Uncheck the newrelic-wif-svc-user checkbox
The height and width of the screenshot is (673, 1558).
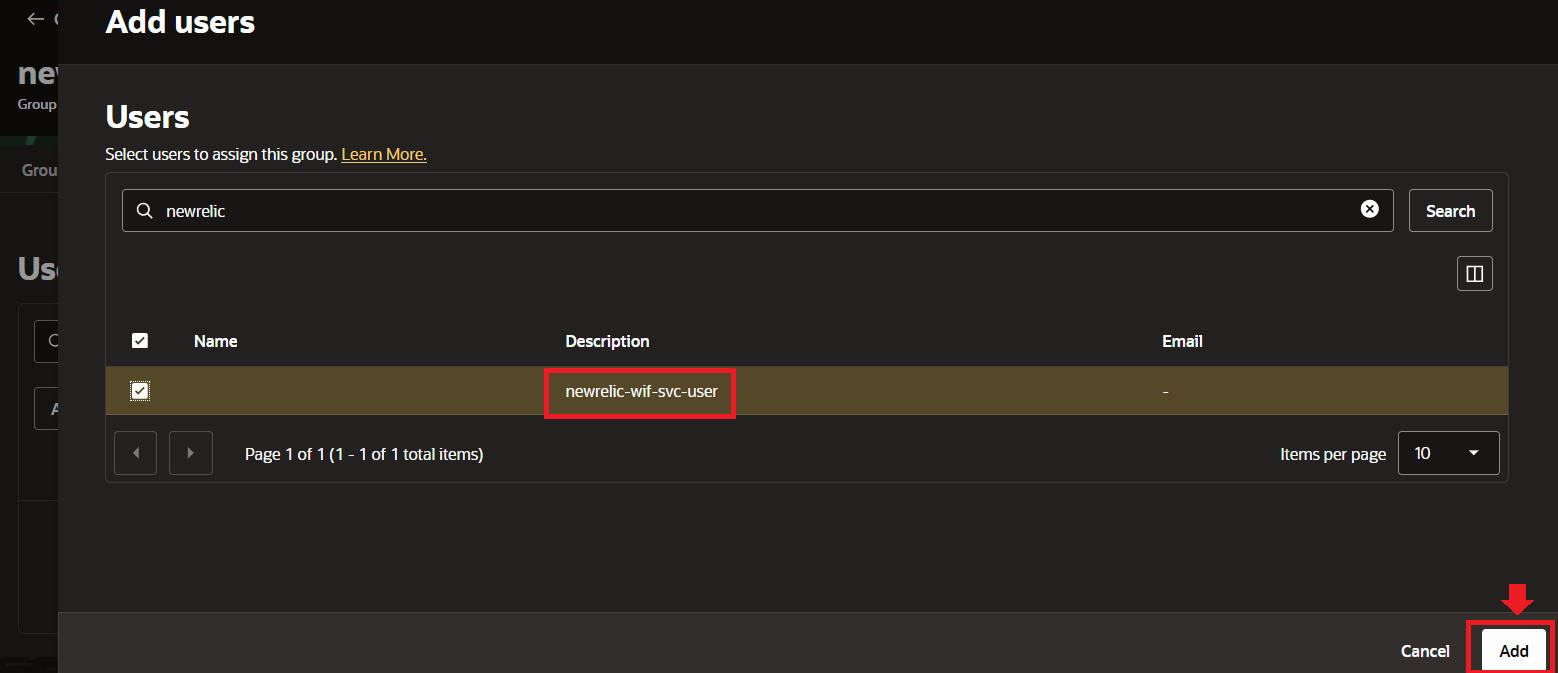(139, 391)
